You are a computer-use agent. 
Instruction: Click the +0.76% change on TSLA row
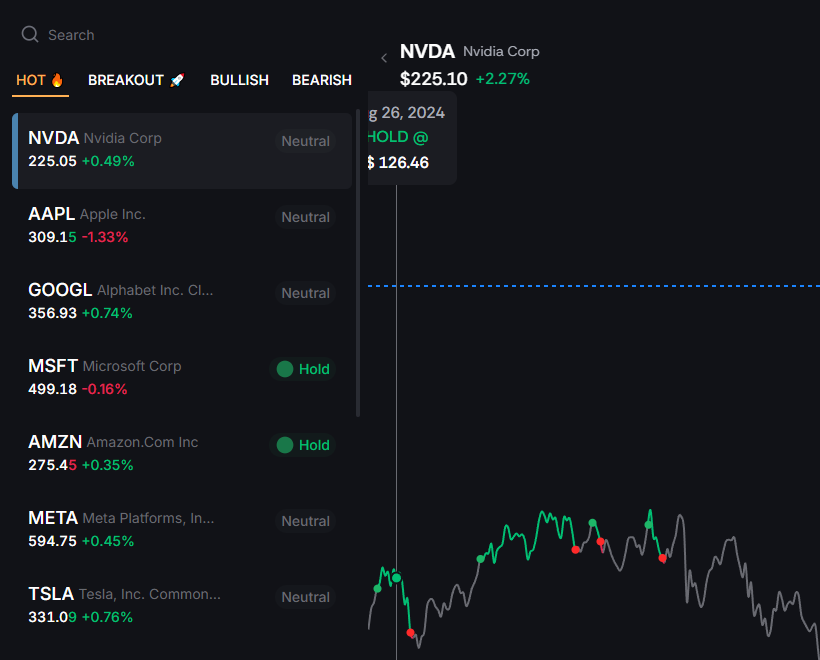pyautogui.click(x=107, y=617)
